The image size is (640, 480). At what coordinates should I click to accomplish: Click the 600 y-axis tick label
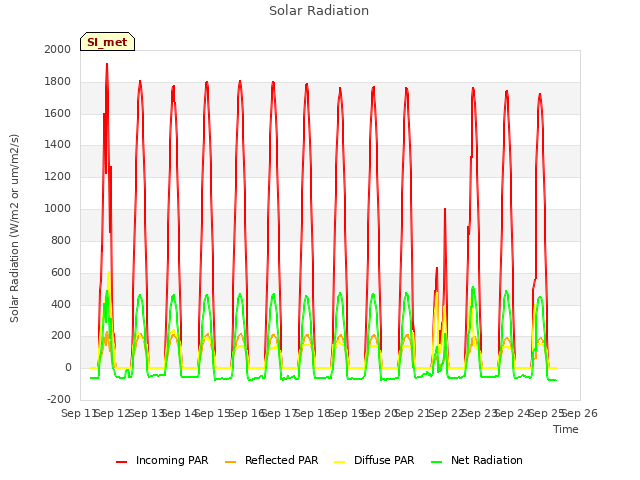tap(61, 272)
